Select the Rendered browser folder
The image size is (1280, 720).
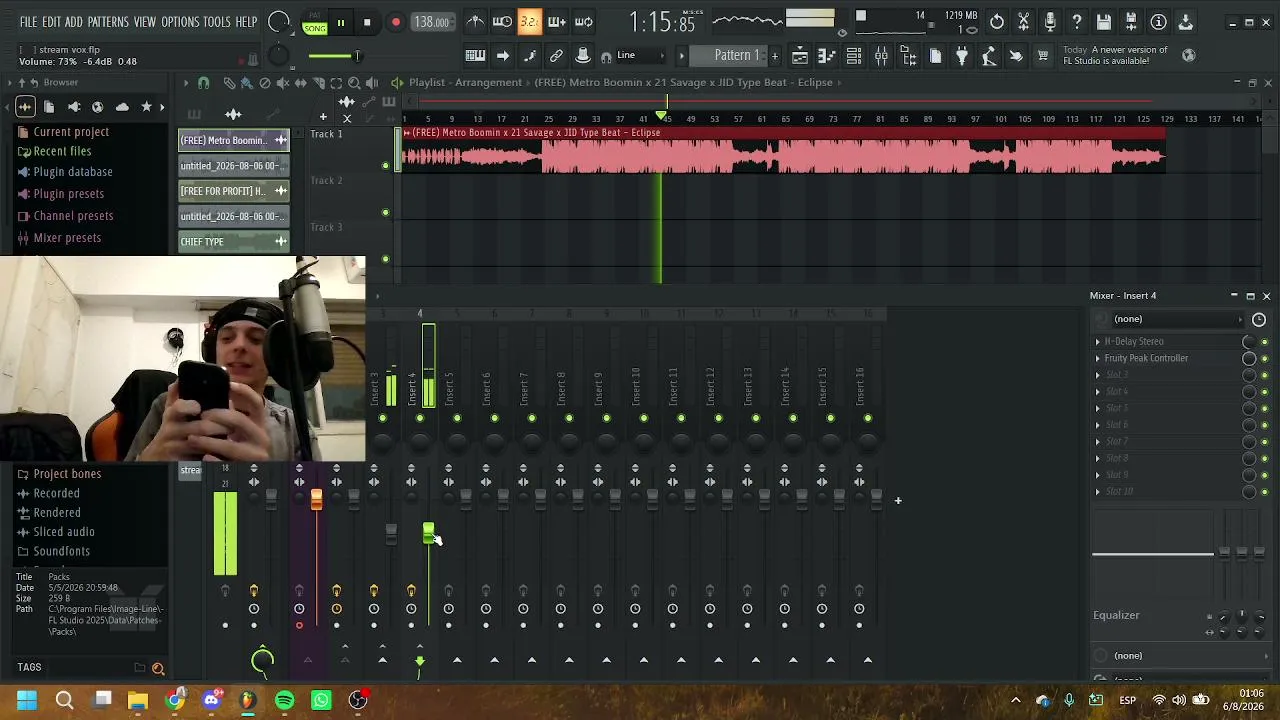pos(57,513)
